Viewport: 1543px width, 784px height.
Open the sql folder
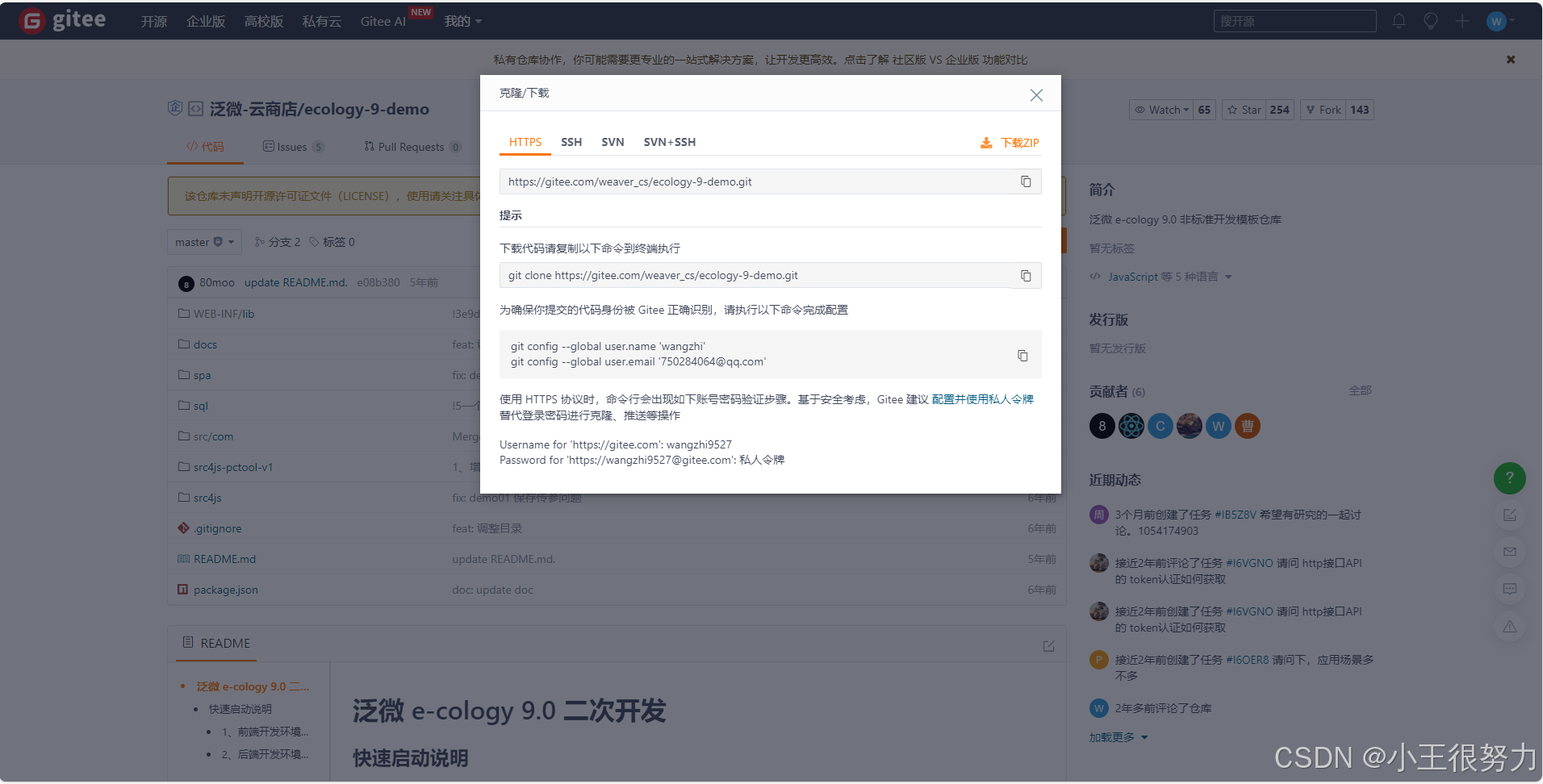[200, 406]
